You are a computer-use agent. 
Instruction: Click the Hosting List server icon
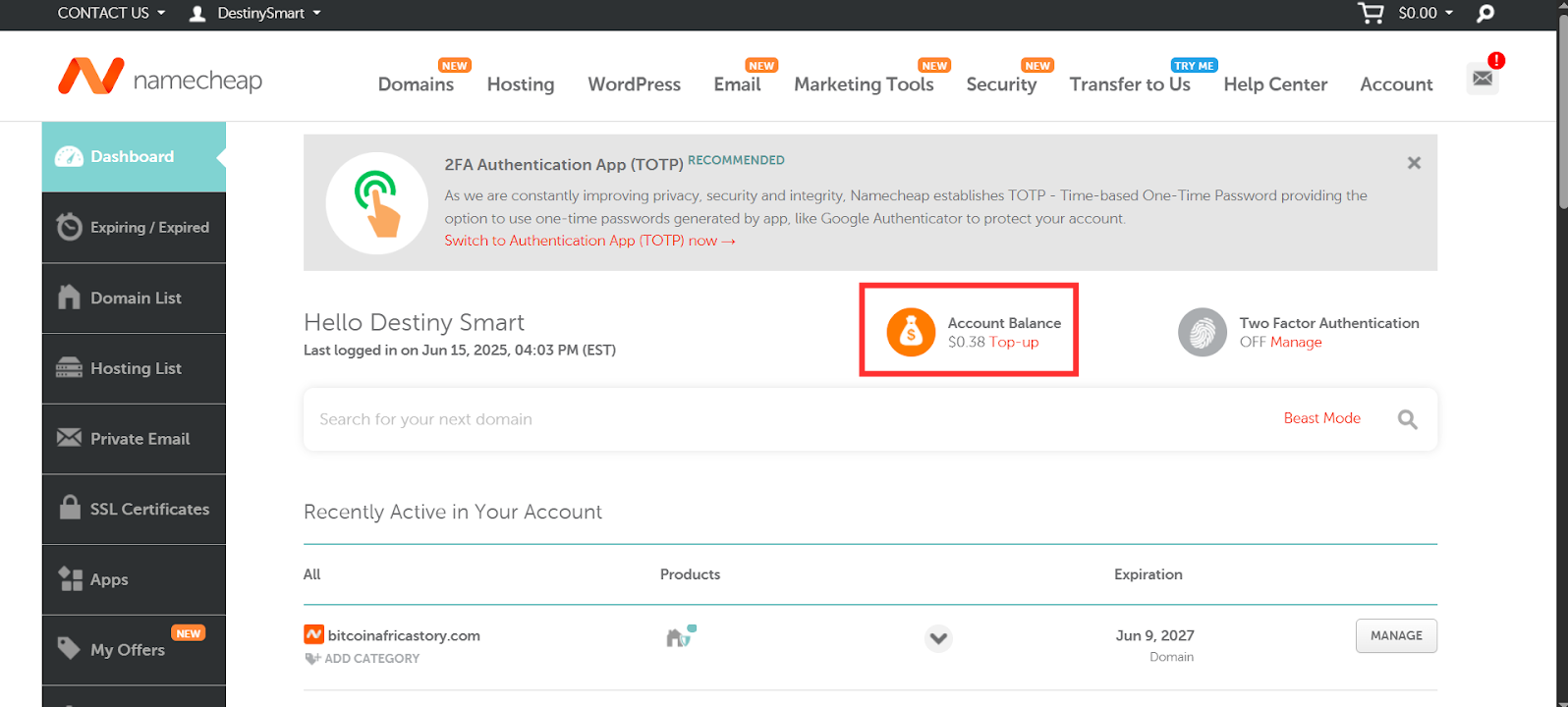click(69, 368)
